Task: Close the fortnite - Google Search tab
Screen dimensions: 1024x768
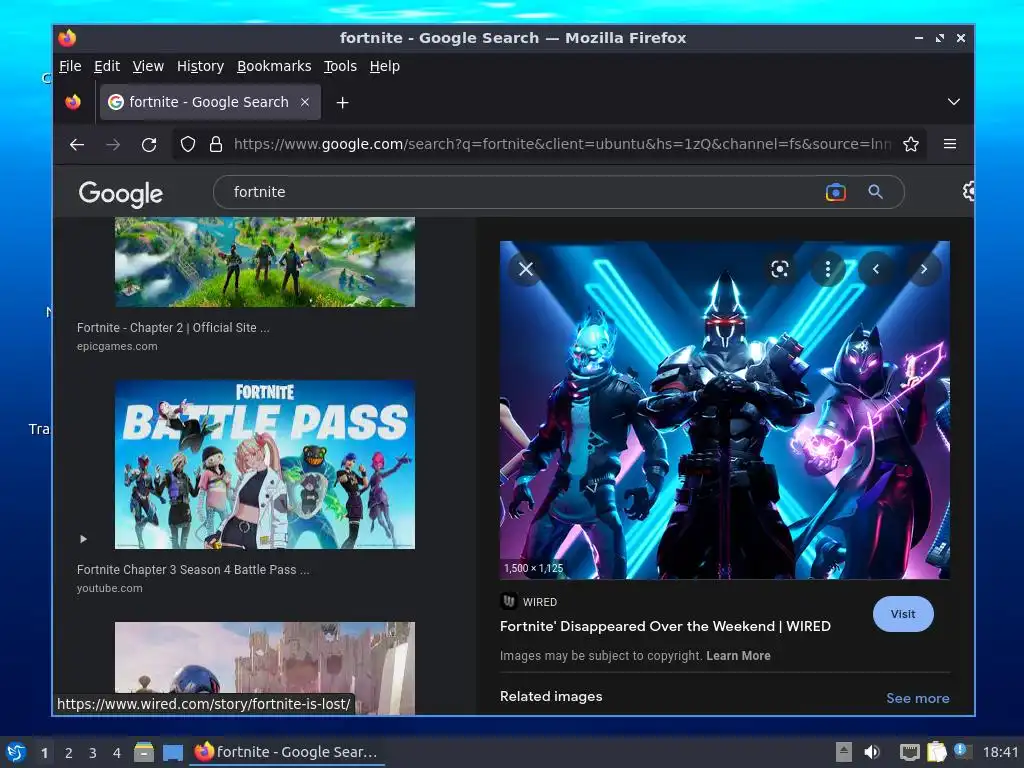Action: [305, 102]
